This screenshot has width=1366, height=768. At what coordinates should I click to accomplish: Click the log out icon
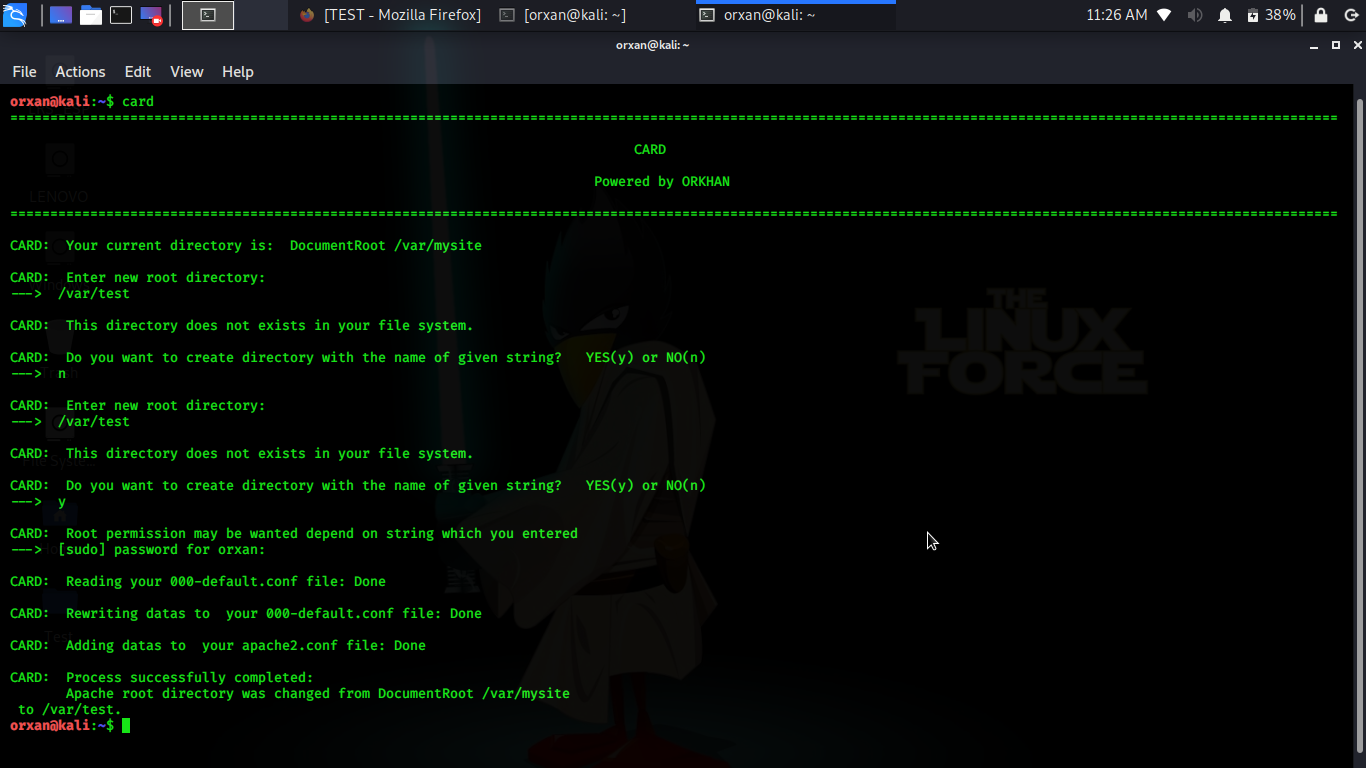tap(1350, 15)
